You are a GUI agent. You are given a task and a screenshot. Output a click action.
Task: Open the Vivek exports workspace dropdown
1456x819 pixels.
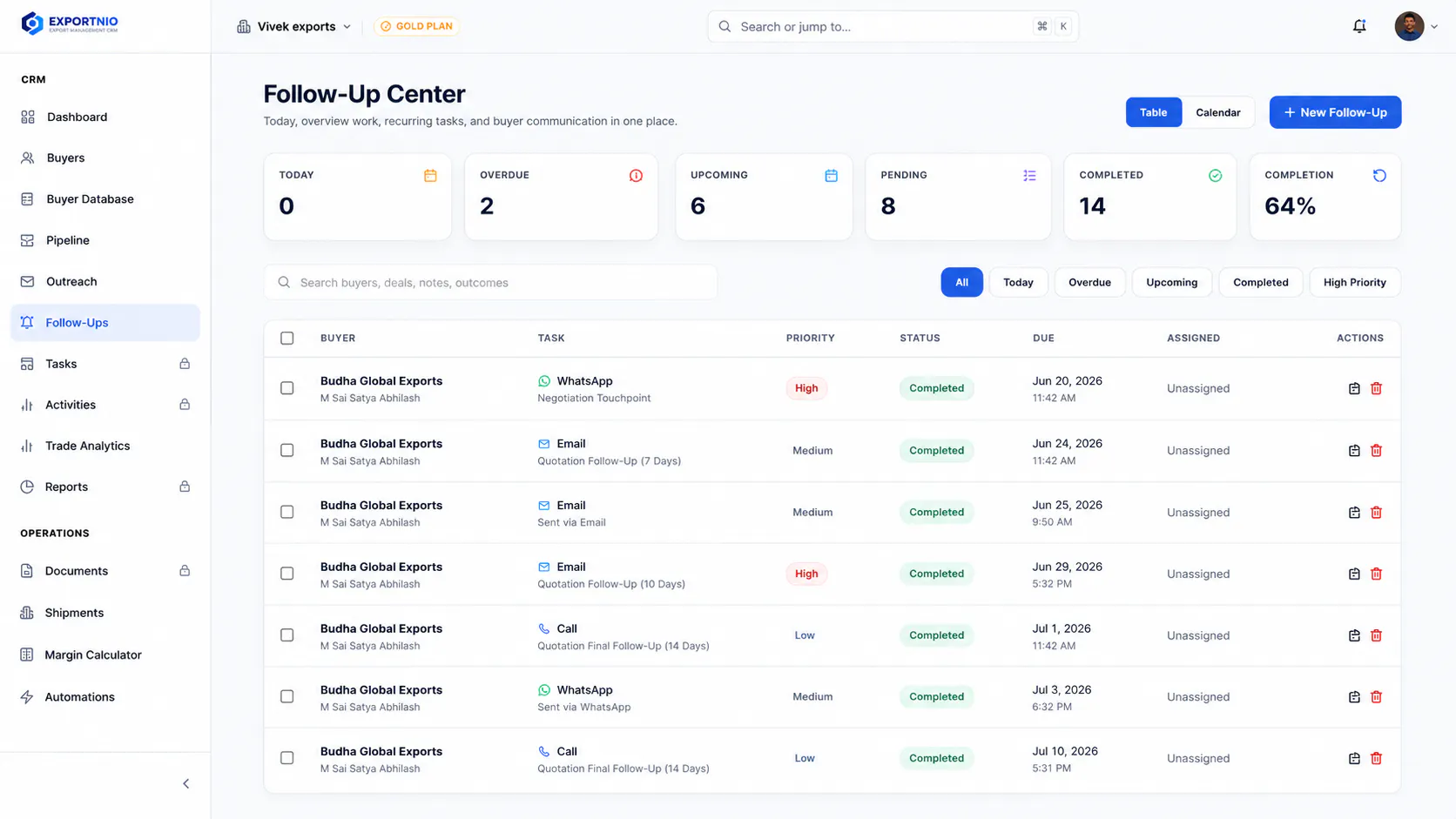point(294,26)
